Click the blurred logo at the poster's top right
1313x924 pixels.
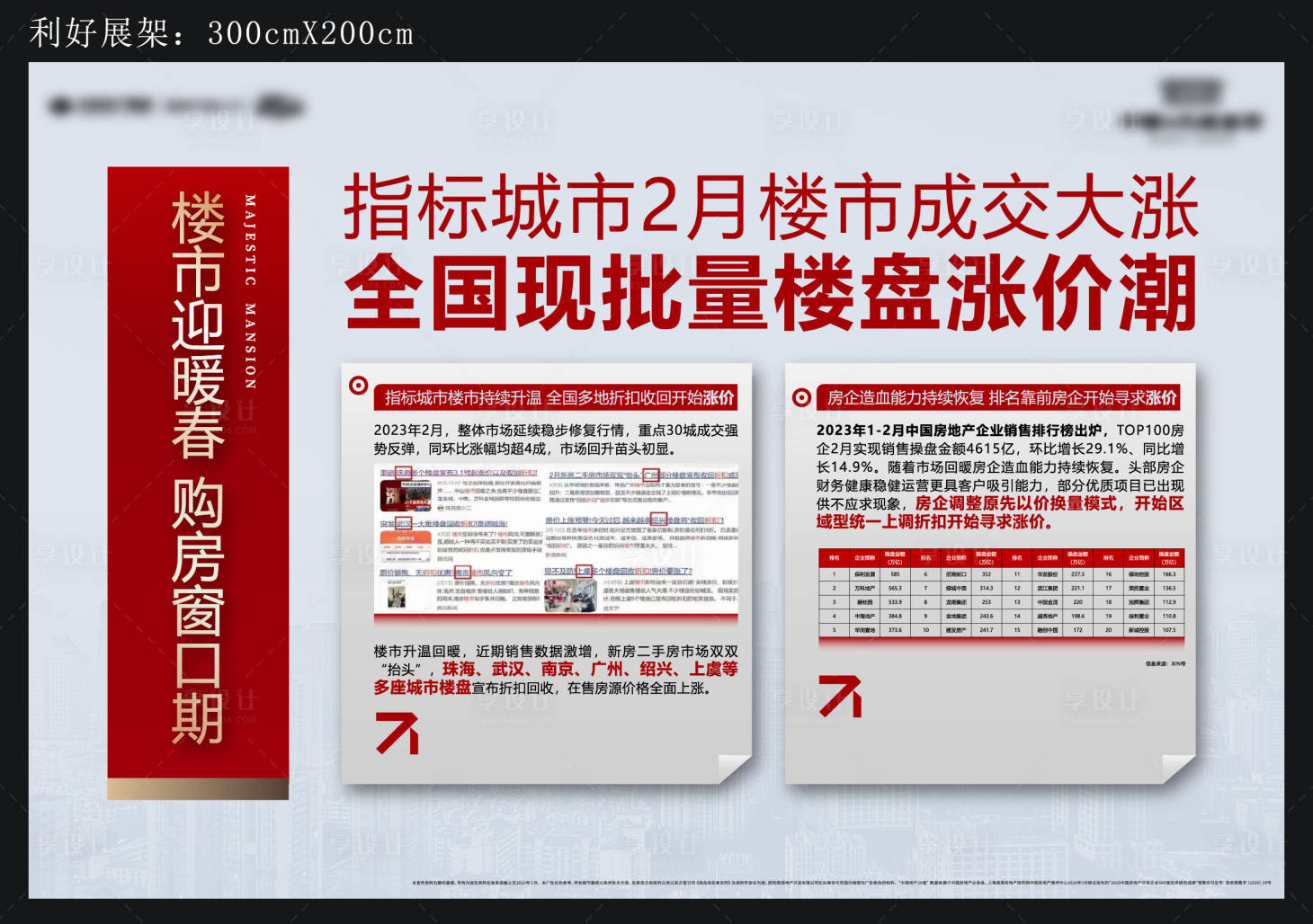1192,110
